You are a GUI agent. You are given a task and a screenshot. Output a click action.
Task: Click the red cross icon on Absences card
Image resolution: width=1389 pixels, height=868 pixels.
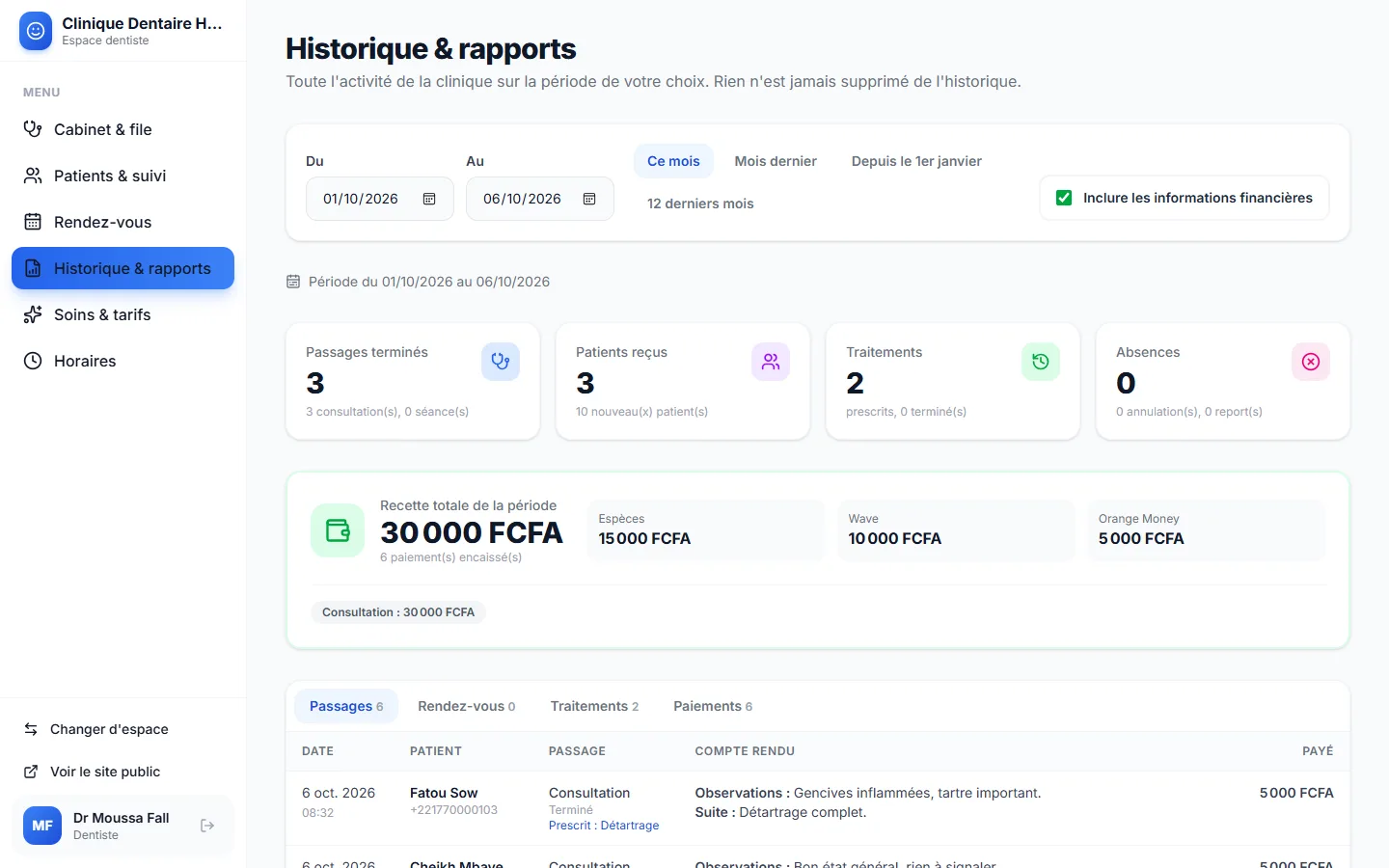1311,362
